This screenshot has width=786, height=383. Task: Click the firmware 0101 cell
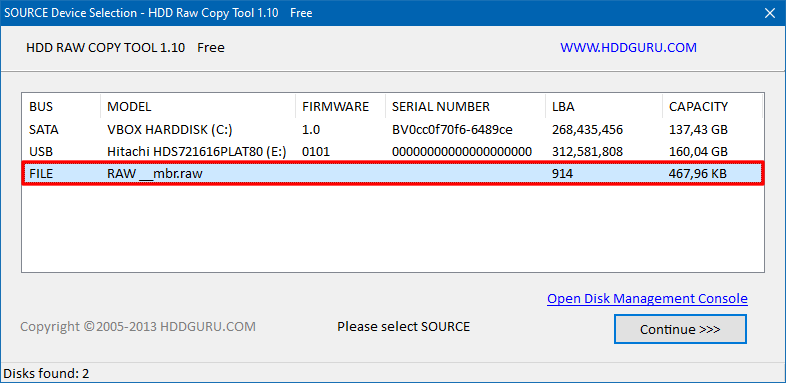point(316,151)
